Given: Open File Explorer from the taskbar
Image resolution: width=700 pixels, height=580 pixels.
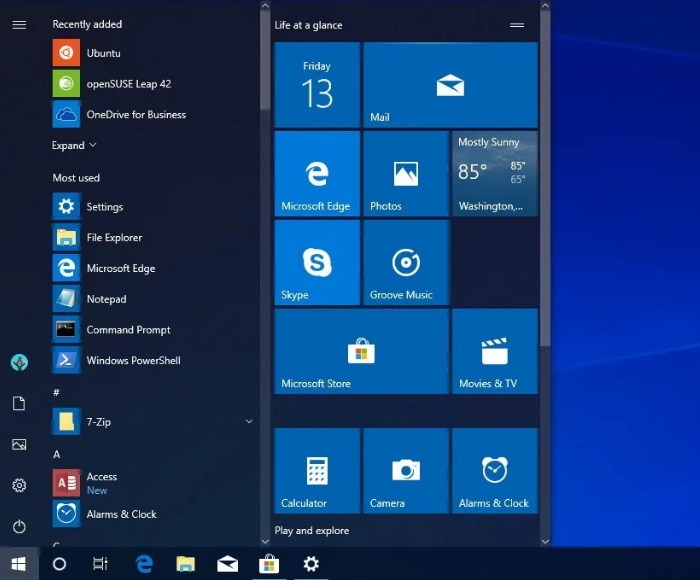Looking at the screenshot, I should click(x=185, y=564).
